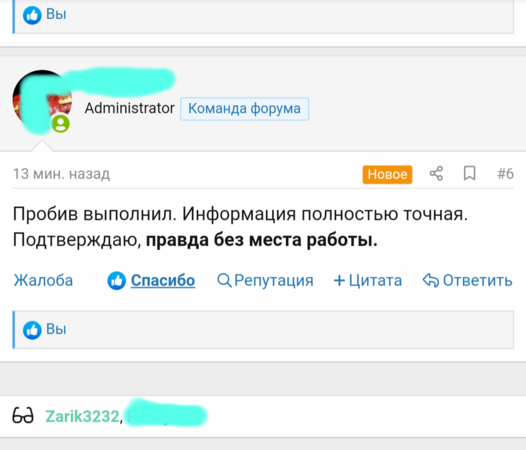This screenshot has height=450, width=526.
Task: Click the Команда форума badge
Action: click(x=244, y=109)
